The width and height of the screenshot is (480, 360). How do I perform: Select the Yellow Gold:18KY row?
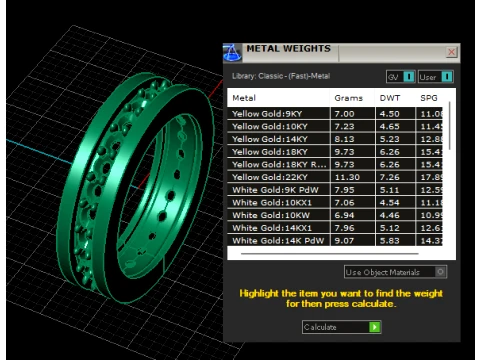(335, 152)
